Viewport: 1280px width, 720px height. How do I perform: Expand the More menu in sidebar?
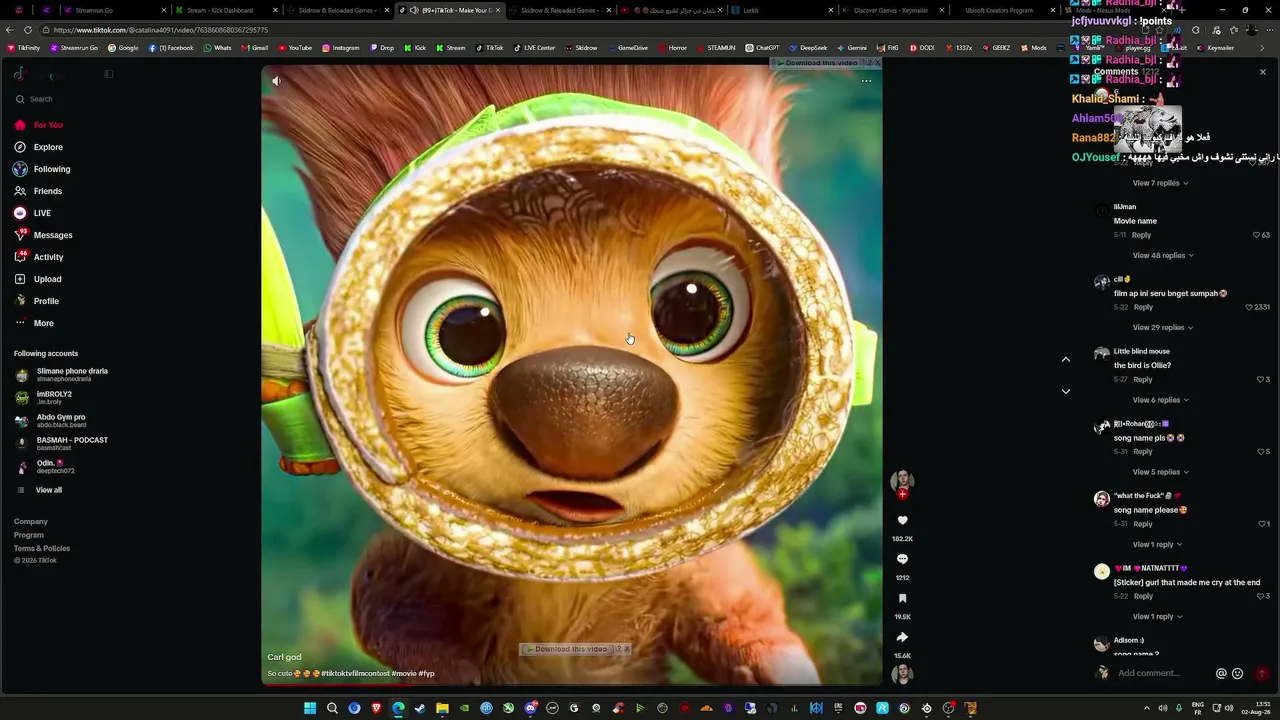(34, 323)
